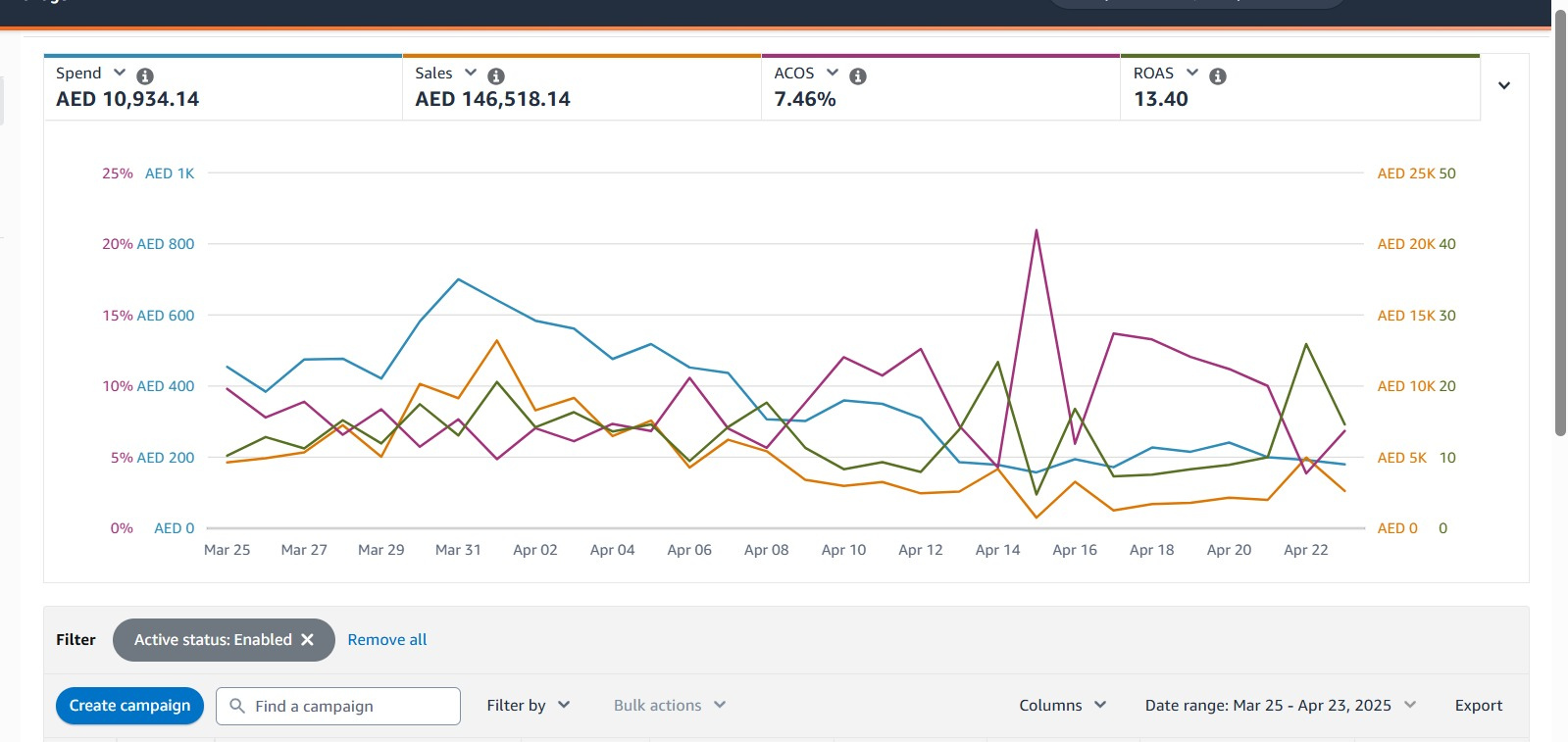Select the Sales metric card
This screenshot has width=1568, height=742.
582,87
